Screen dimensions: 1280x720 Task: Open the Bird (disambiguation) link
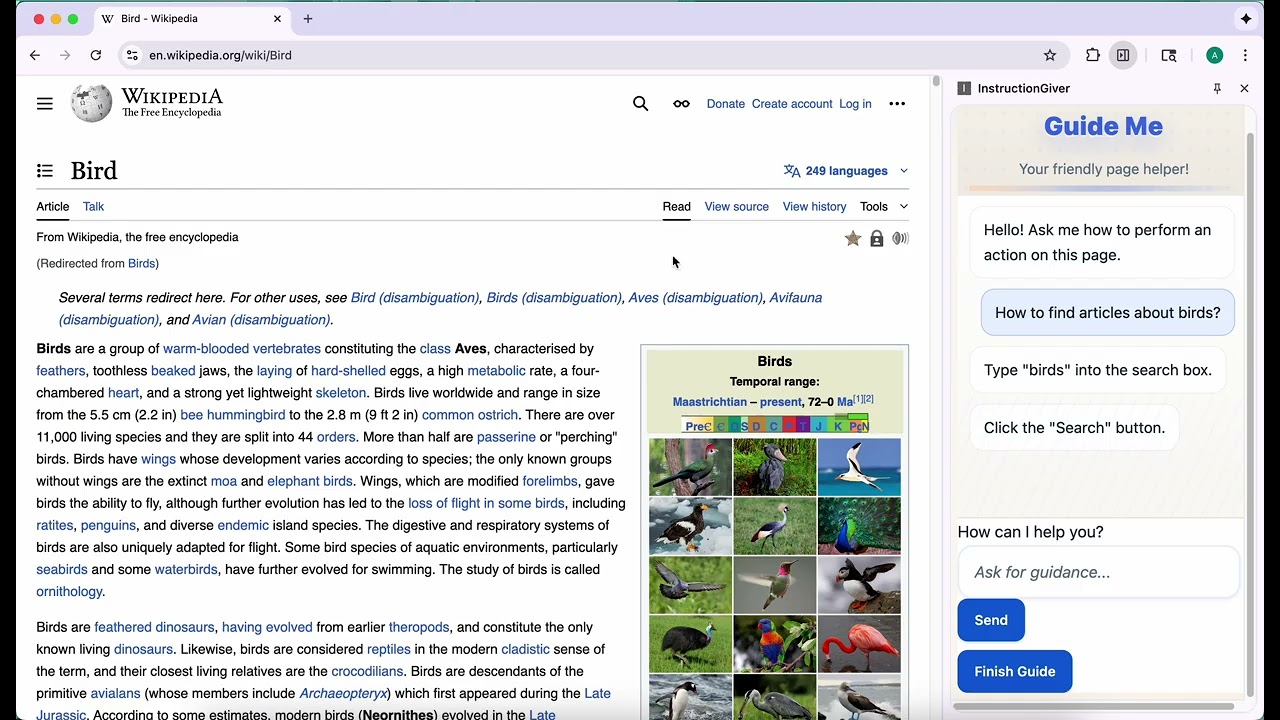coord(415,298)
